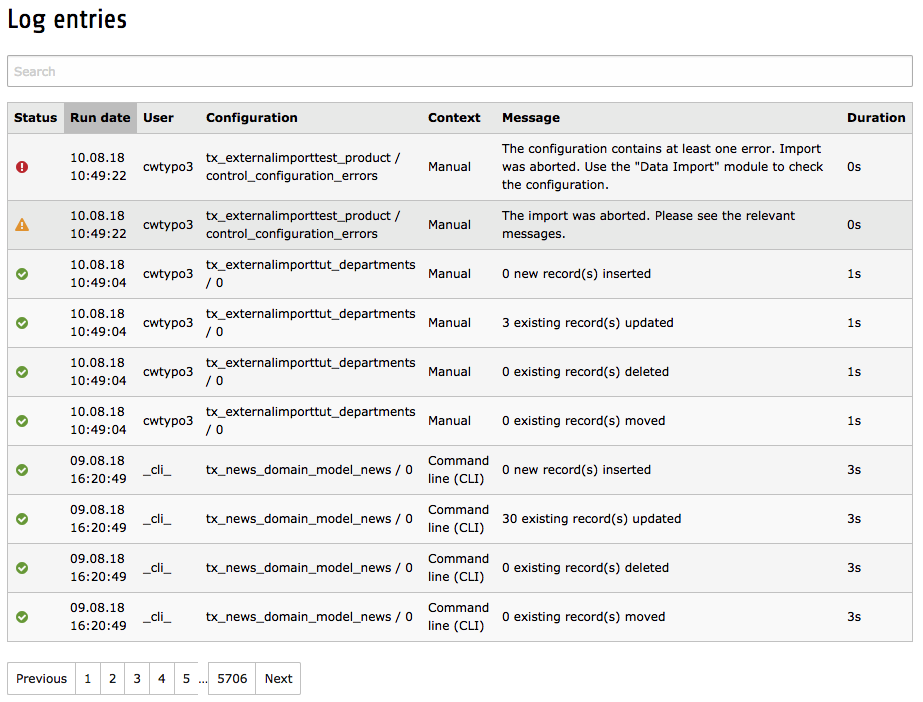Sort entries by the Duration column

(876, 118)
